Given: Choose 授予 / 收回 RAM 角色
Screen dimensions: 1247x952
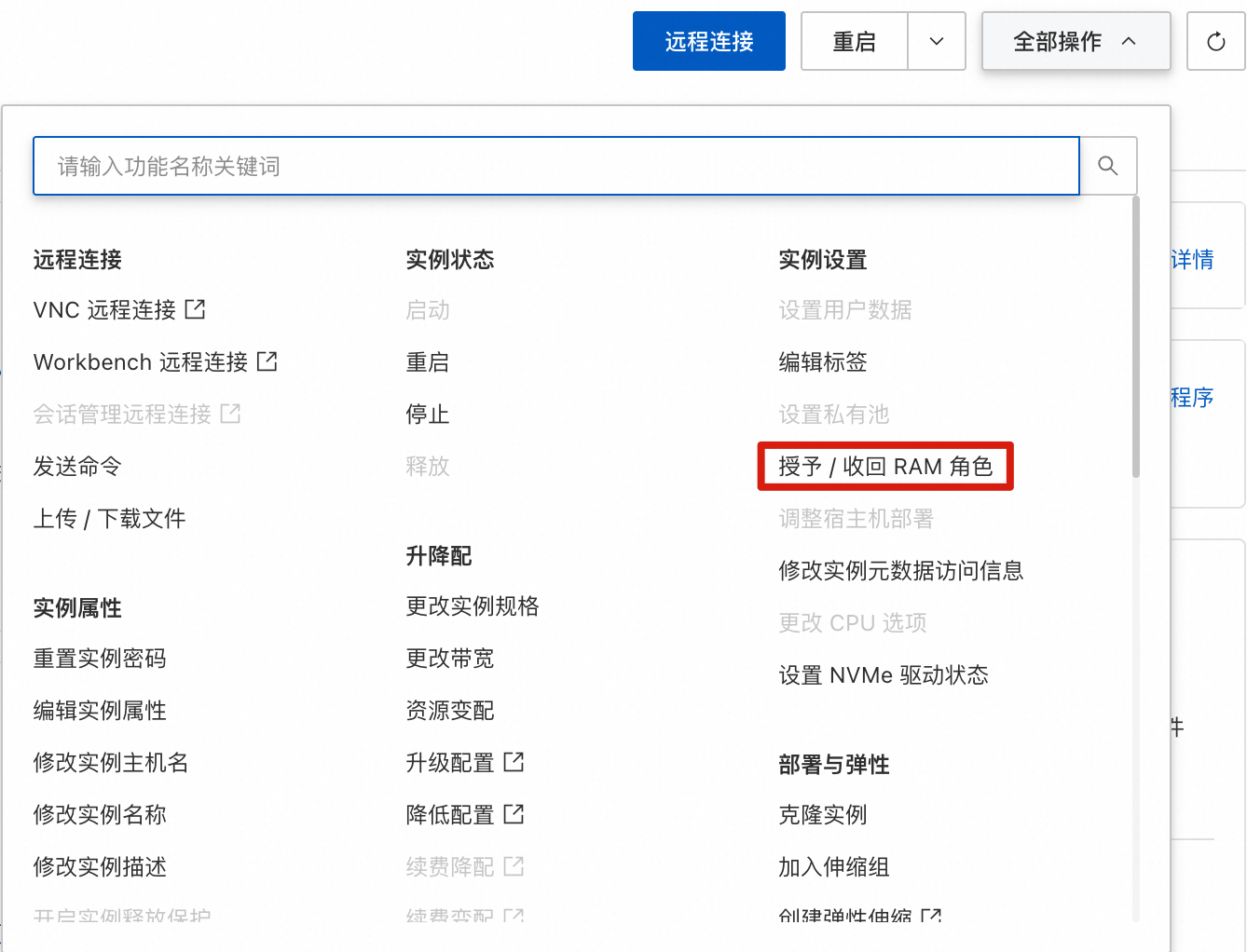Looking at the screenshot, I should coord(885,466).
